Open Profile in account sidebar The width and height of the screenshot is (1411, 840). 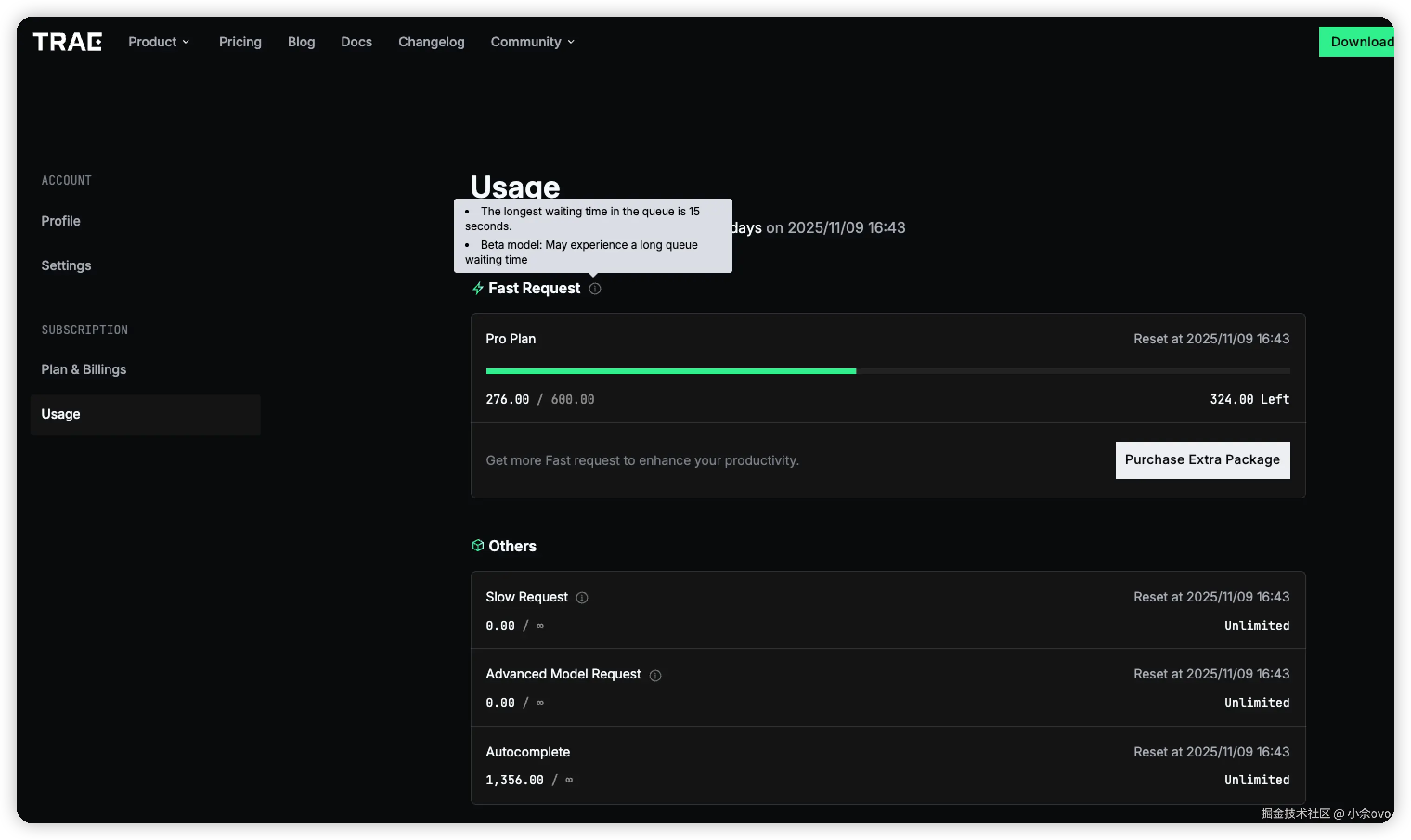pos(60,221)
